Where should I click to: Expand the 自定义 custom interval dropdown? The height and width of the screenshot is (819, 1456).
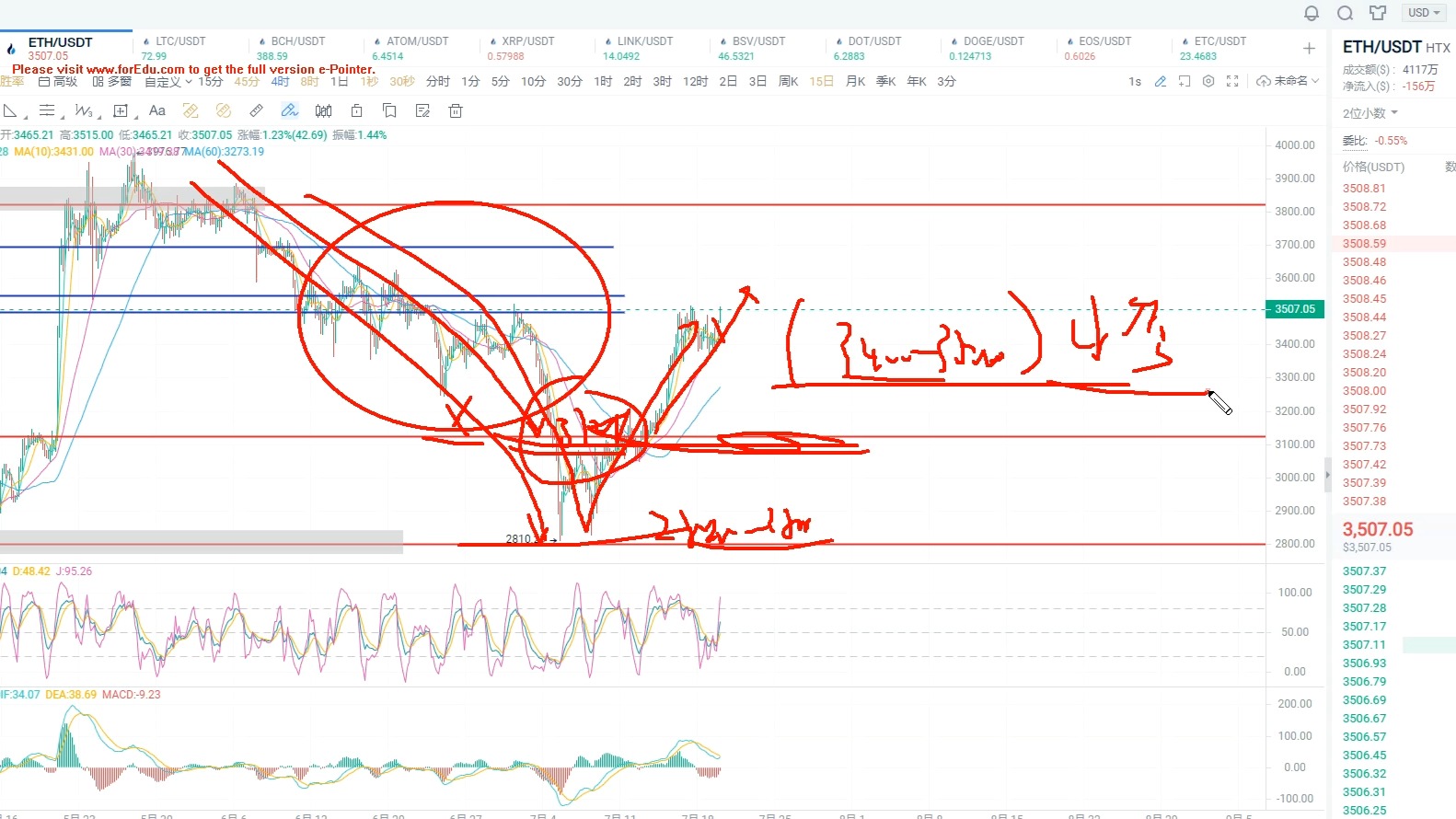pos(168,82)
